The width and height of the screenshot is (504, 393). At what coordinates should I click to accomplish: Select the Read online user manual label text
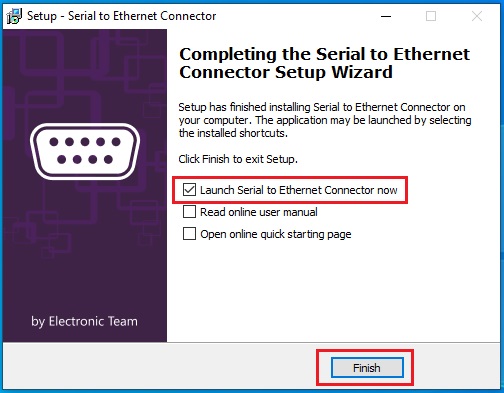[x=259, y=212]
